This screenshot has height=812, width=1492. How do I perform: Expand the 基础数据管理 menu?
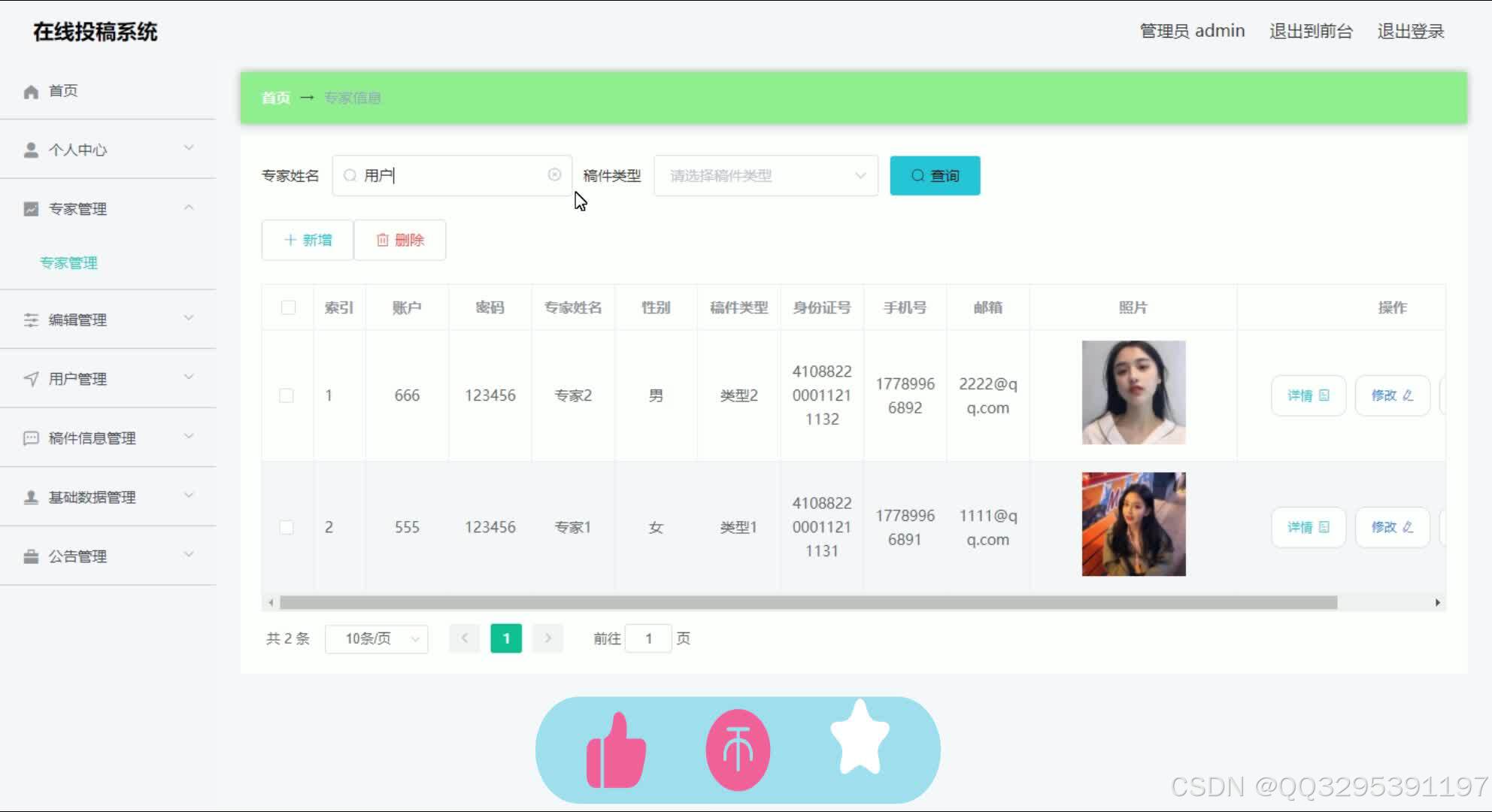[x=189, y=495]
